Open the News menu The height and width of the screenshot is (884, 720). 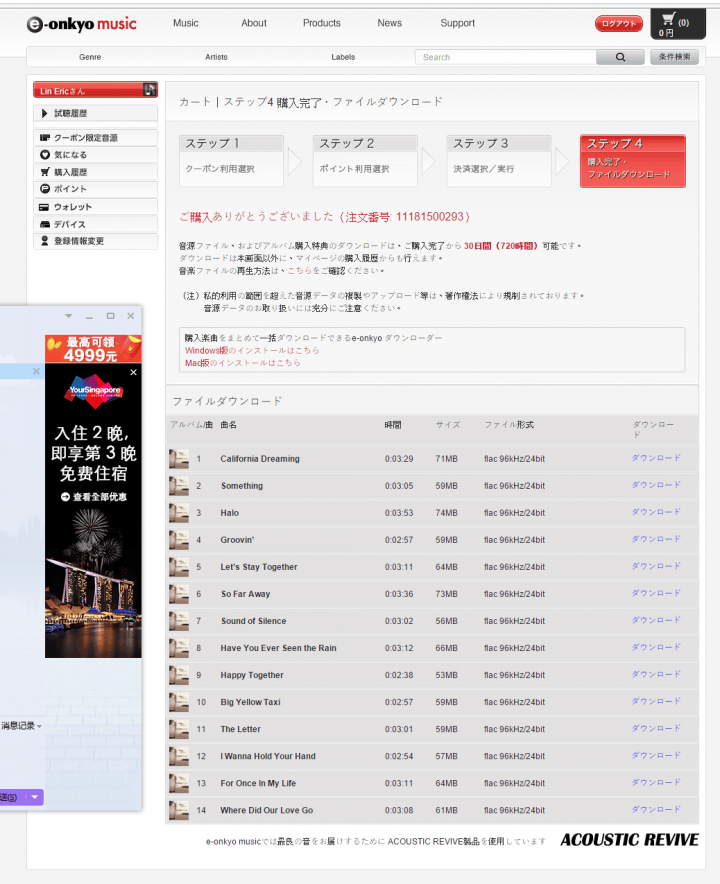click(390, 23)
